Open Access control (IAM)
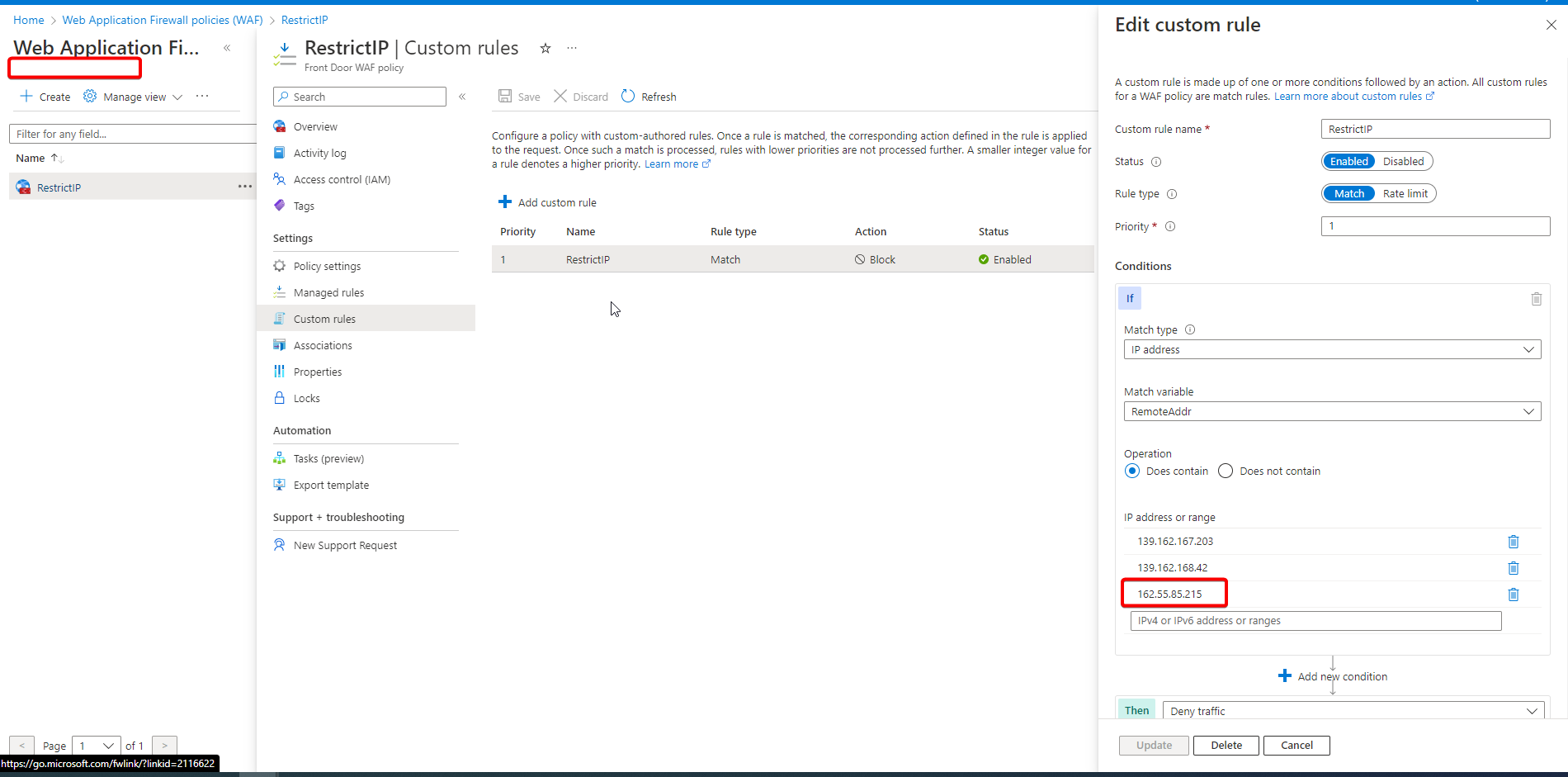The height and width of the screenshot is (777, 1568). [x=342, y=179]
